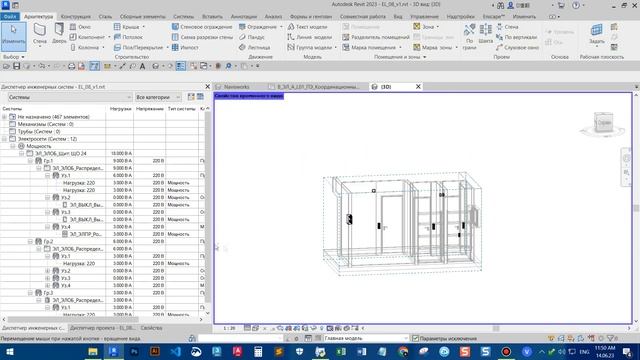The image size is (640, 360).
Task: Expand the Помещения и зоны panel dropdown
Action: [400, 57]
